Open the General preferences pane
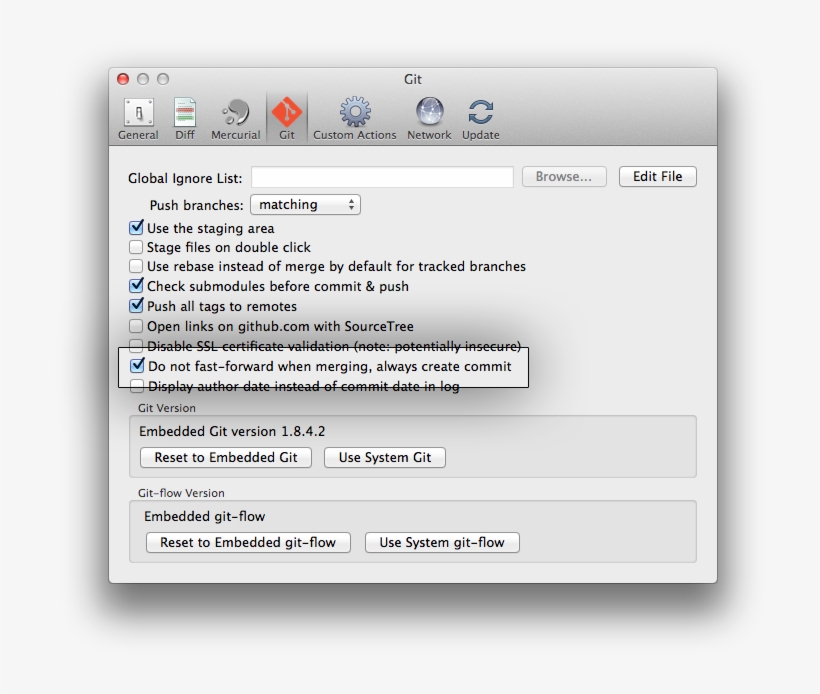820x694 pixels. coord(138,115)
